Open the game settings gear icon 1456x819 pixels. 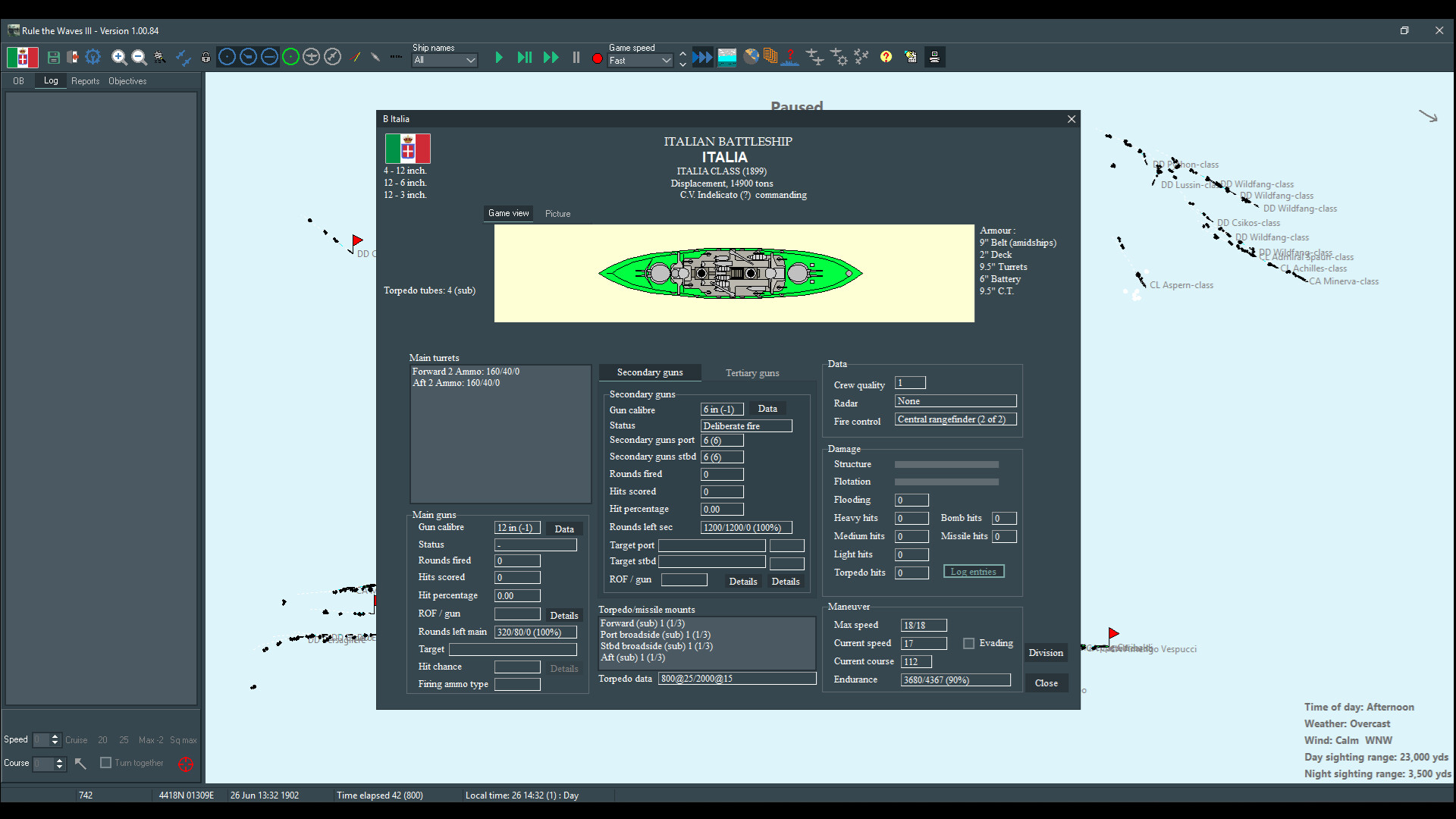[93, 57]
